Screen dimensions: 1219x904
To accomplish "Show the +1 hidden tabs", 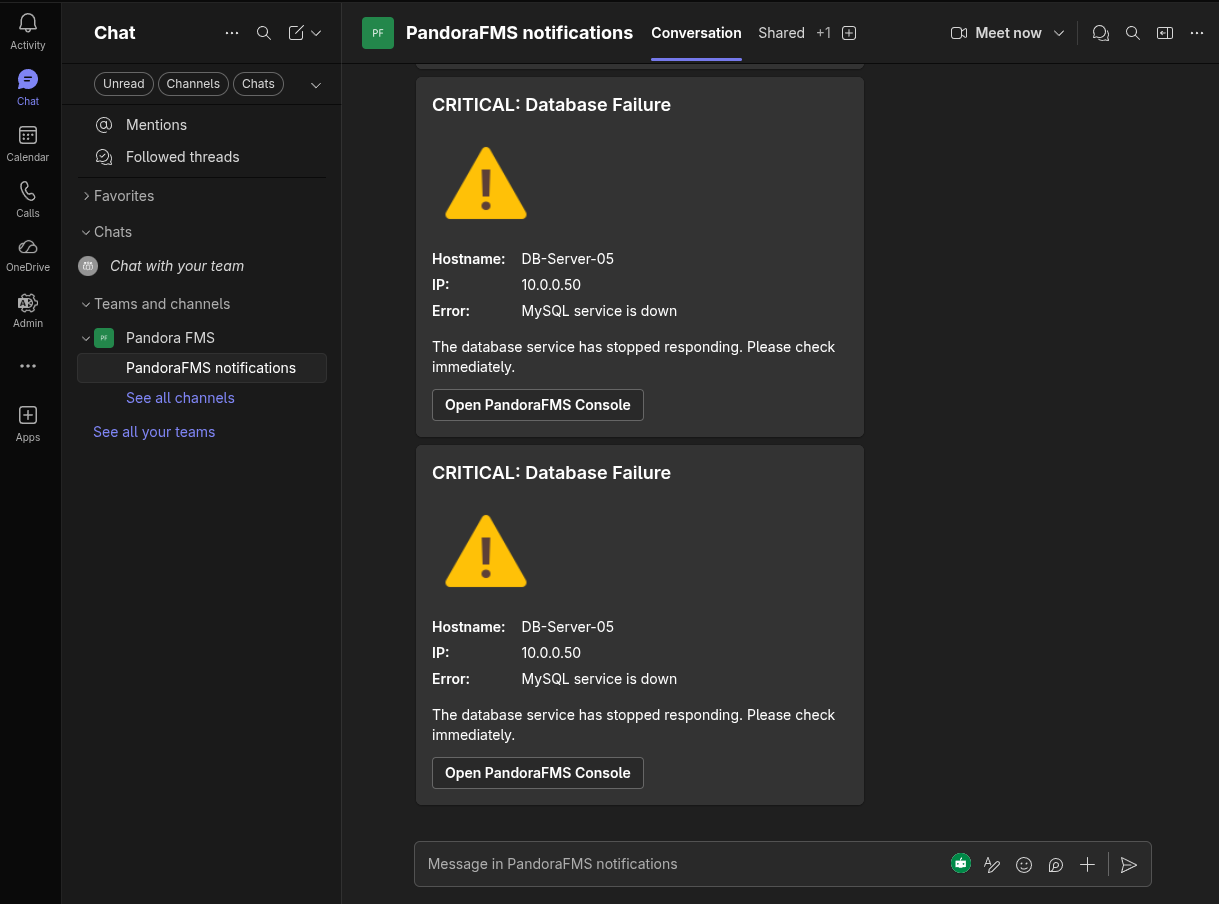I will pos(823,33).
